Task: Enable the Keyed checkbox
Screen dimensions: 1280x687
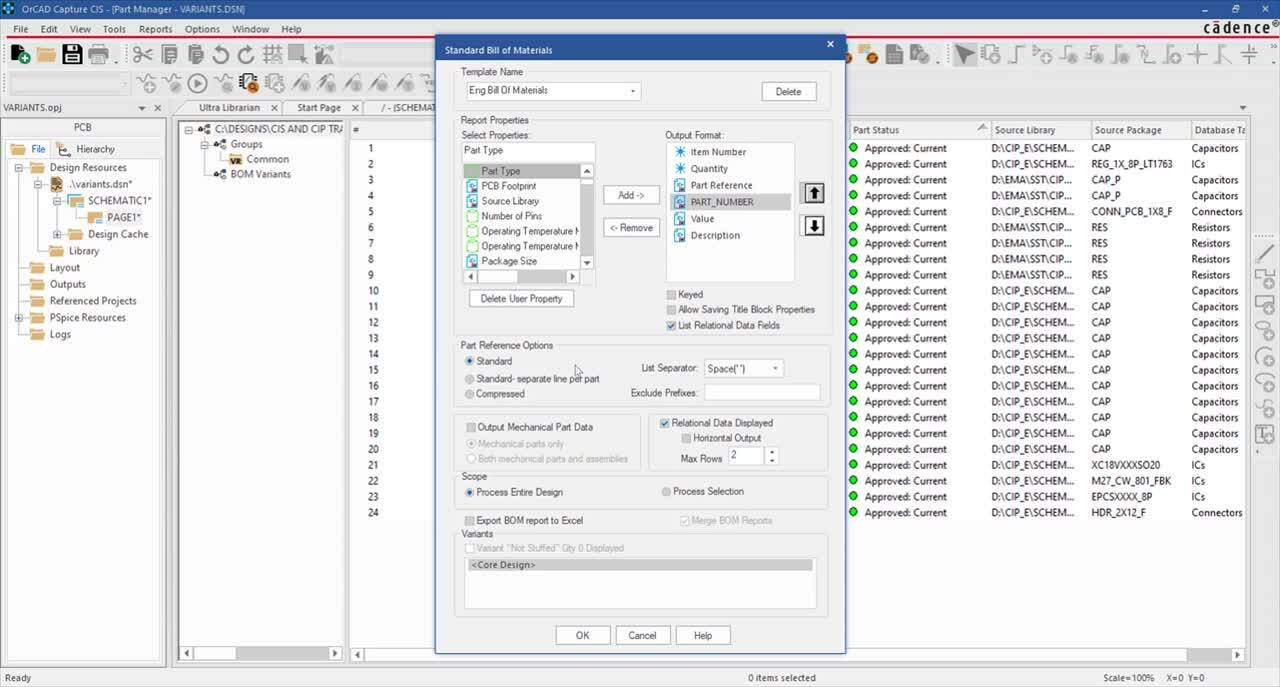Action: pos(671,295)
